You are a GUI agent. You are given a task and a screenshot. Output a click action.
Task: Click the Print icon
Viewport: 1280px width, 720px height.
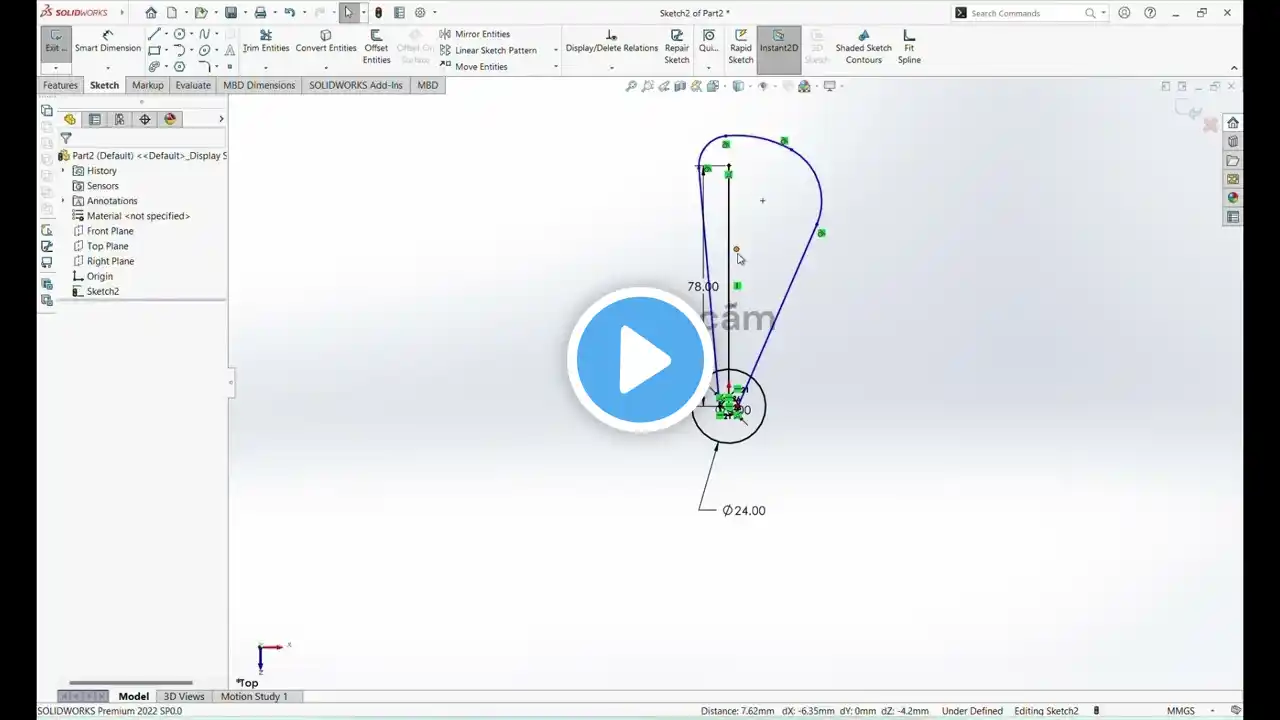point(260,13)
